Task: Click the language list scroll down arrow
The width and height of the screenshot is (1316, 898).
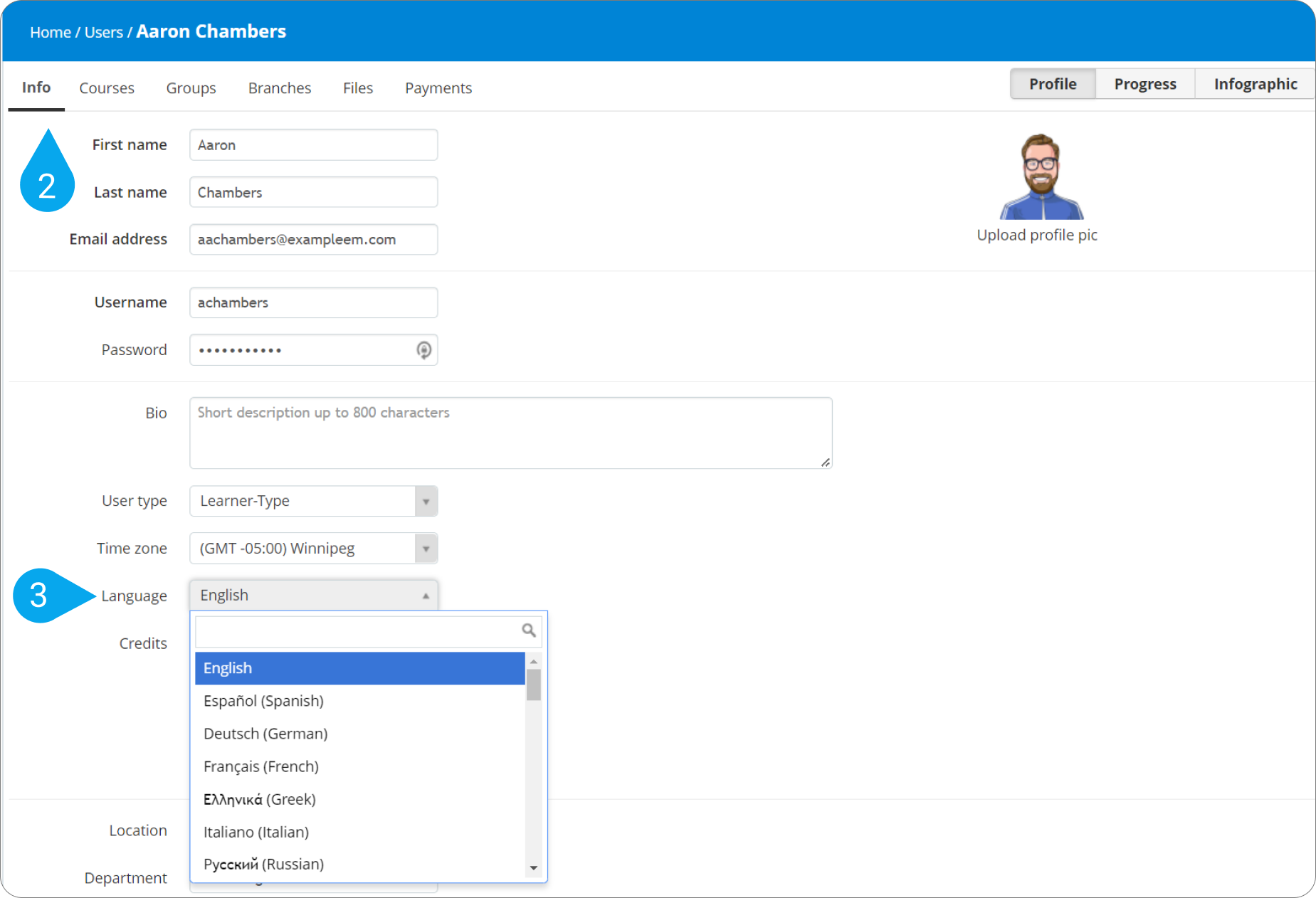Action: [534, 868]
